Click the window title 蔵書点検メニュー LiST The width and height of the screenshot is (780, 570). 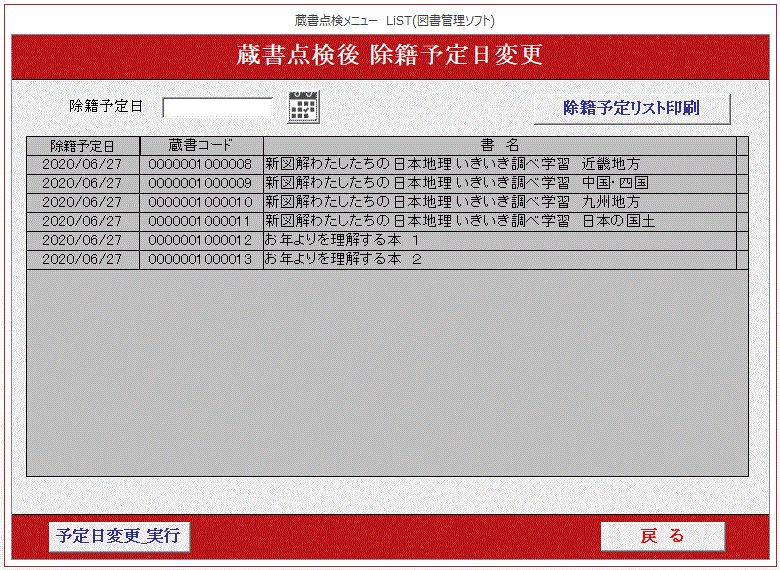point(394,21)
